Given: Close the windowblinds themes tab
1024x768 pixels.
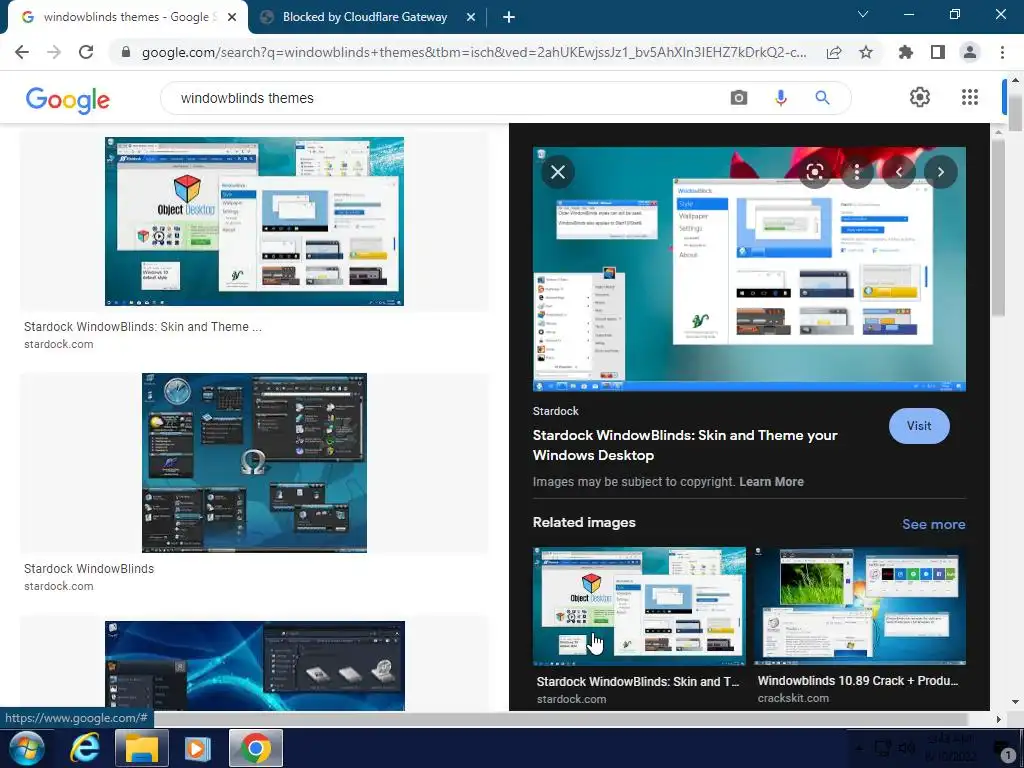Looking at the screenshot, I should click(232, 18).
